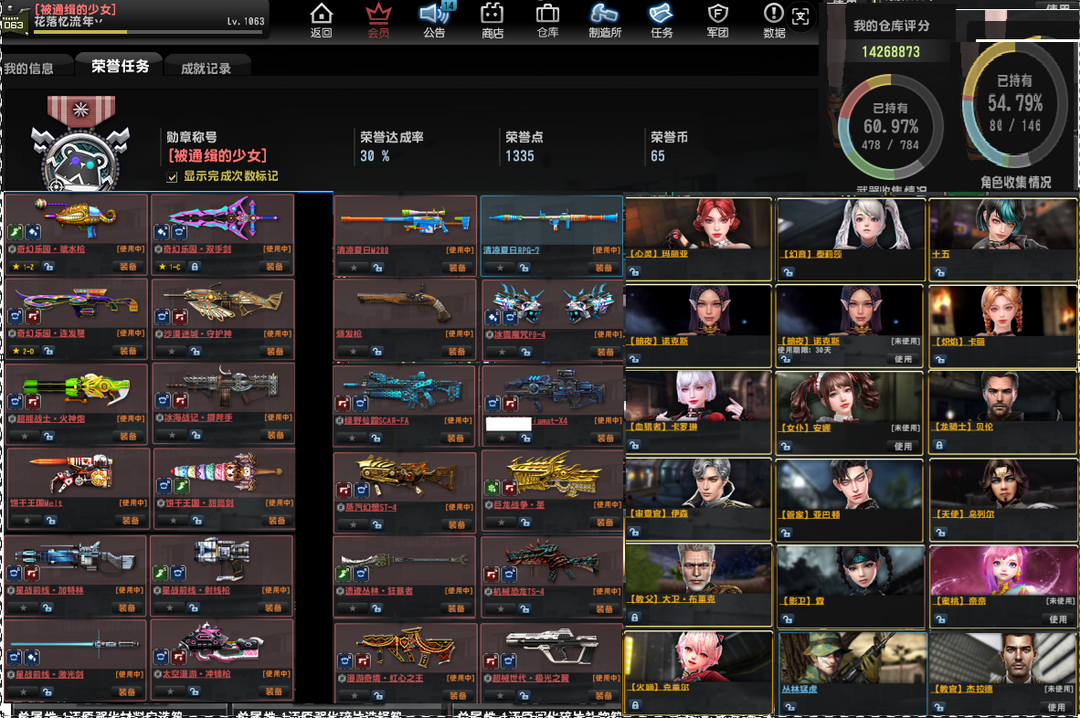This screenshot has height=718, width=1080.
Task: Select the 【管家】亚巴顿 character portrait
Action: click(x=849, y=483)
